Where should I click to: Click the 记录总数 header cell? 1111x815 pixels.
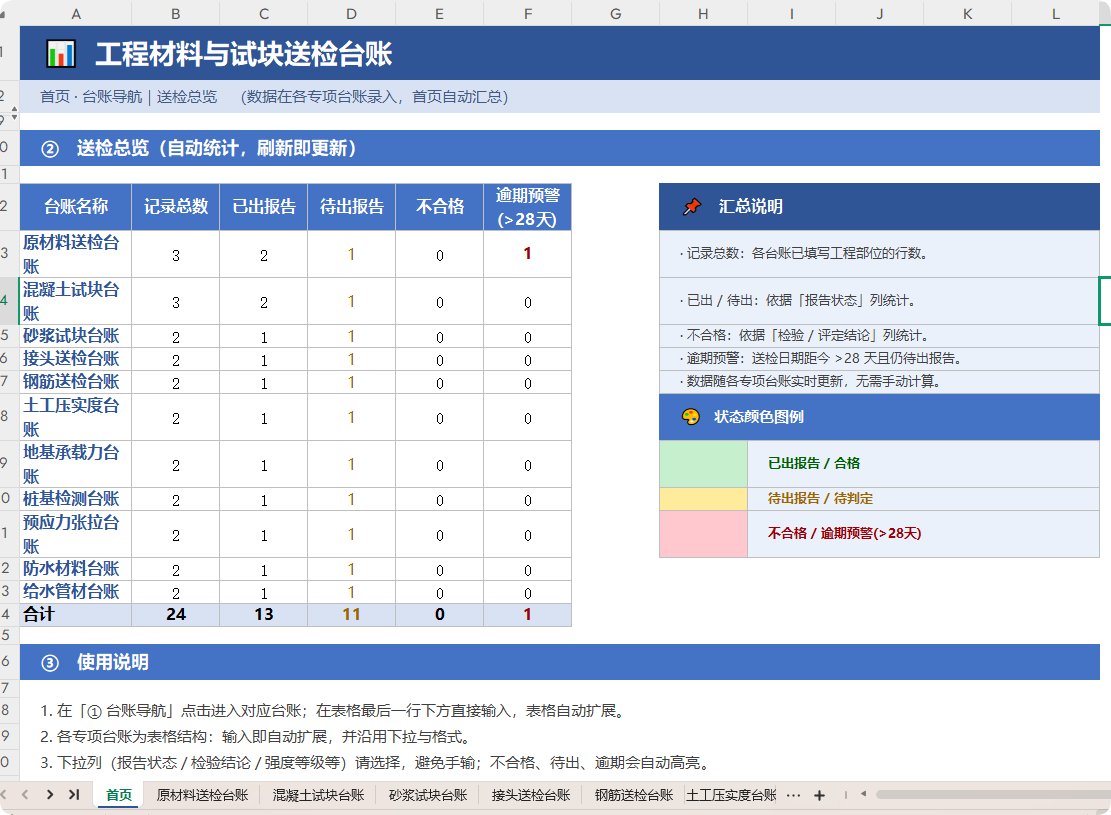click(176, 207)
